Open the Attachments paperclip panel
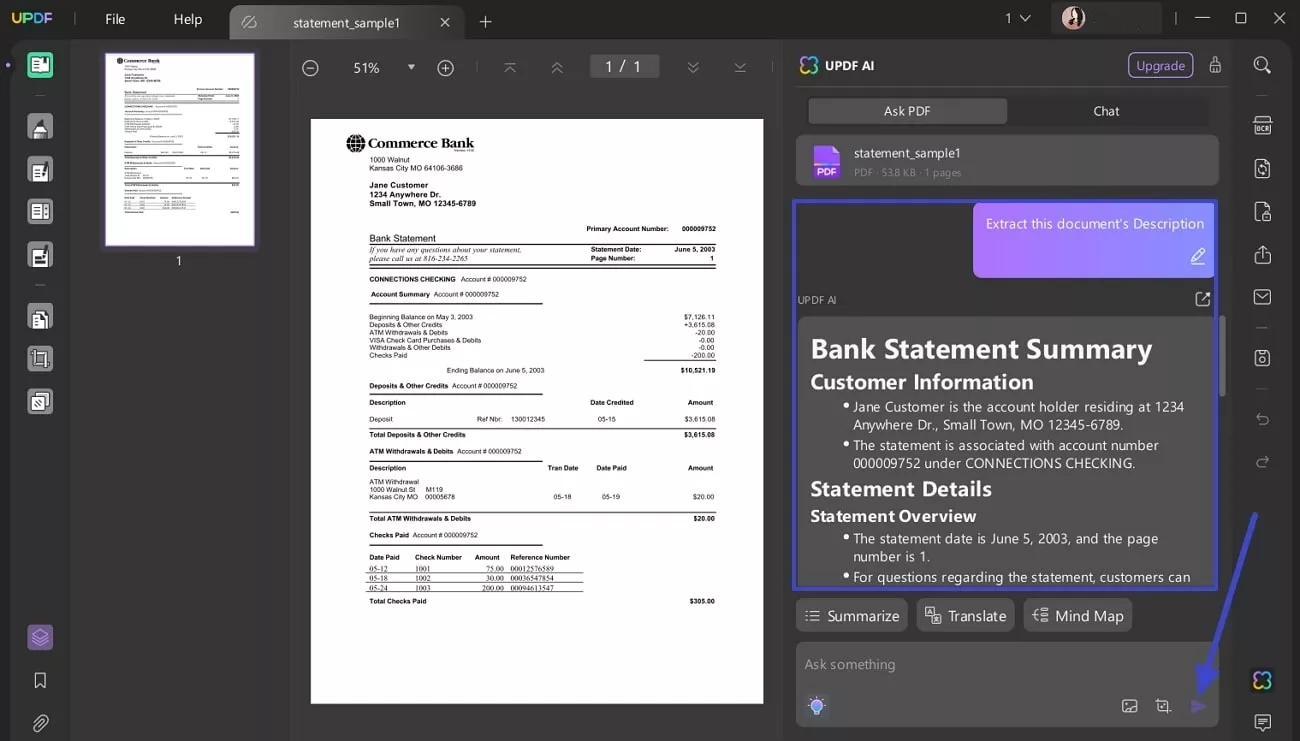 point(40,723)
